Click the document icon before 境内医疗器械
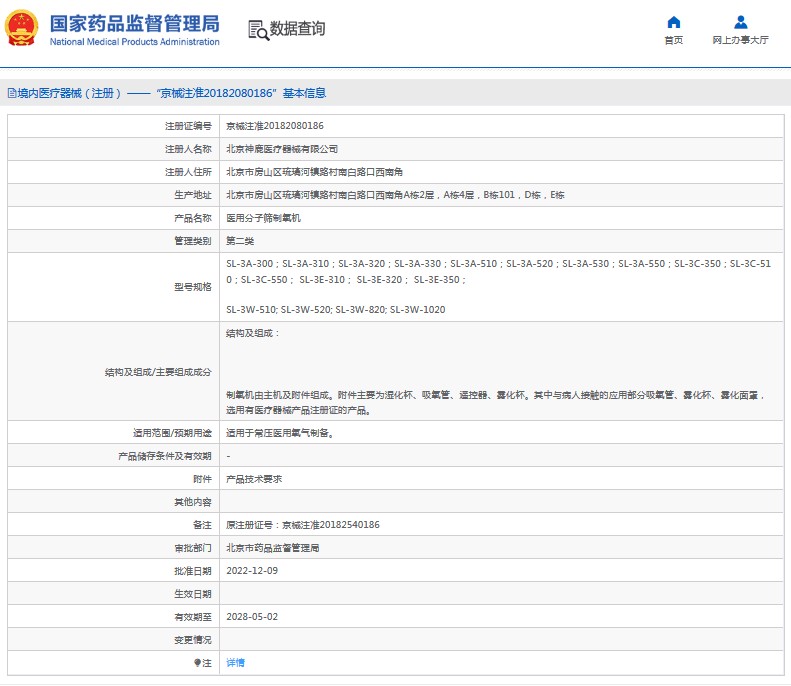This screenshot has width=791, height=686. pos(10,93)
